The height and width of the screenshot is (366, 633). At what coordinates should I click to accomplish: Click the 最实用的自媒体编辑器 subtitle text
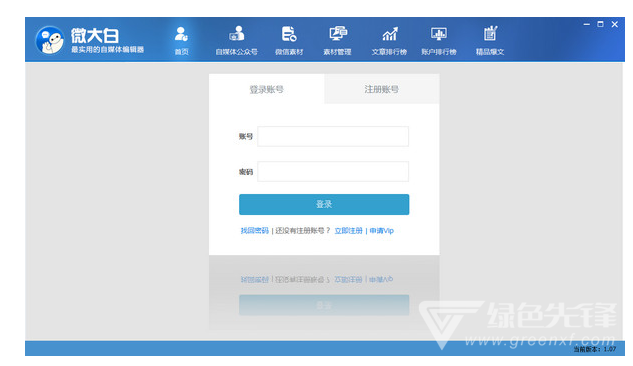[x=107, y=50]
